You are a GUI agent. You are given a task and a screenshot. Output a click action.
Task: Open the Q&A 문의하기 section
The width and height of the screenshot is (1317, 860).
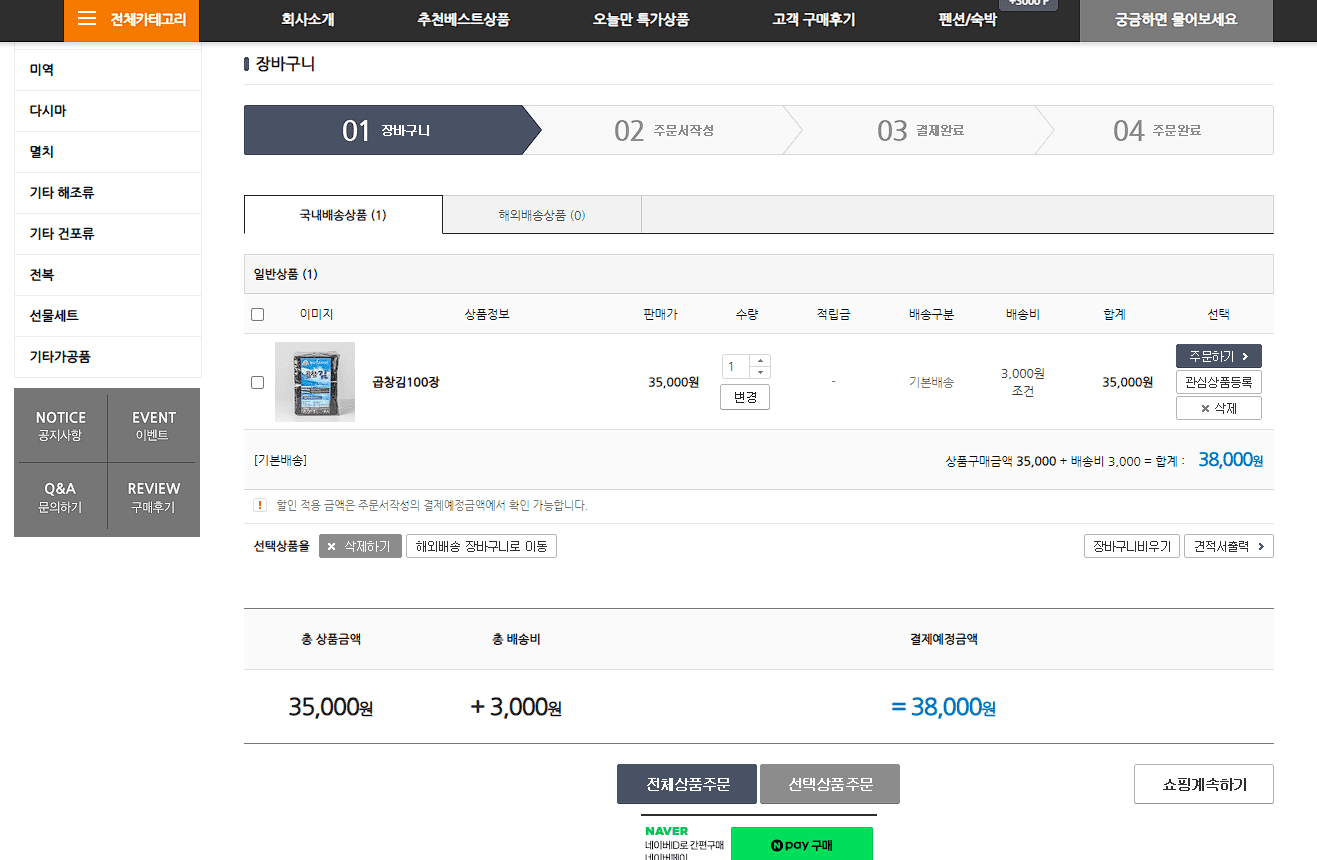pyautogui.click(x=61, y=496)
